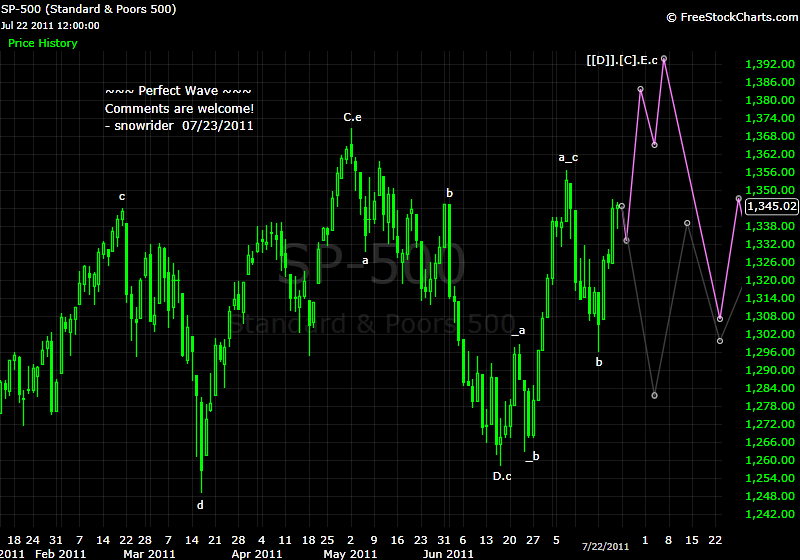Click the '~~~ Perfect Wave ~~~' annotation
This screenshot has height=560, width=800.
(178, 91)
